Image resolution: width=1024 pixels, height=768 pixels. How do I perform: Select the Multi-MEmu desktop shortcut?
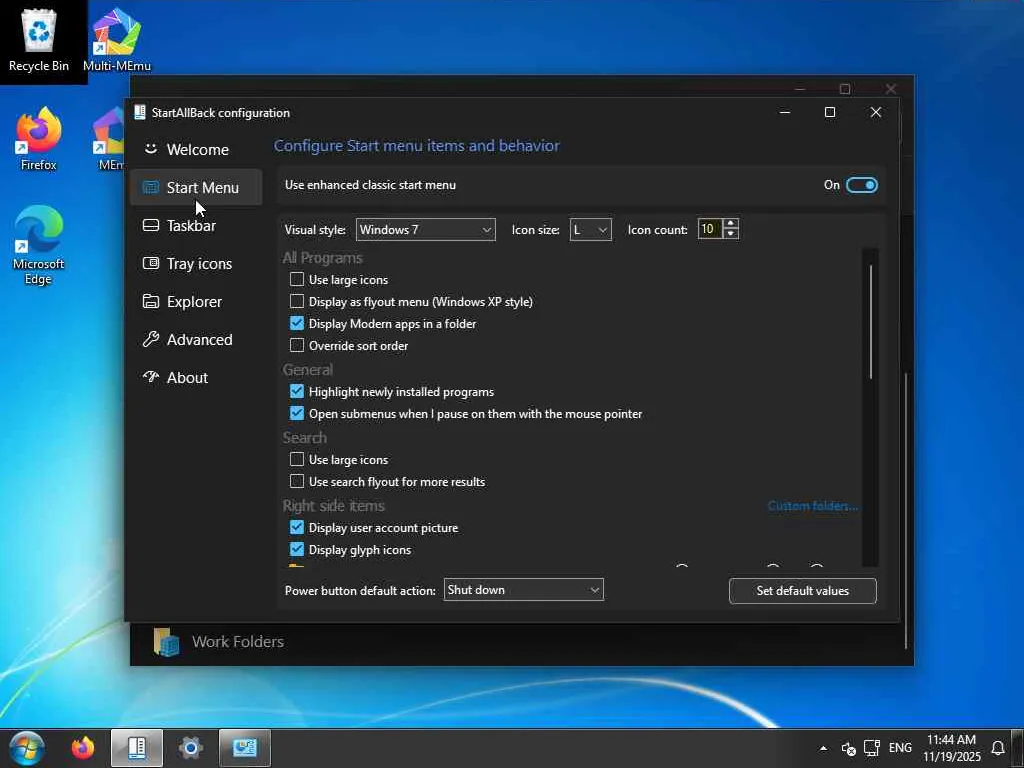click(x=117, y=40)
